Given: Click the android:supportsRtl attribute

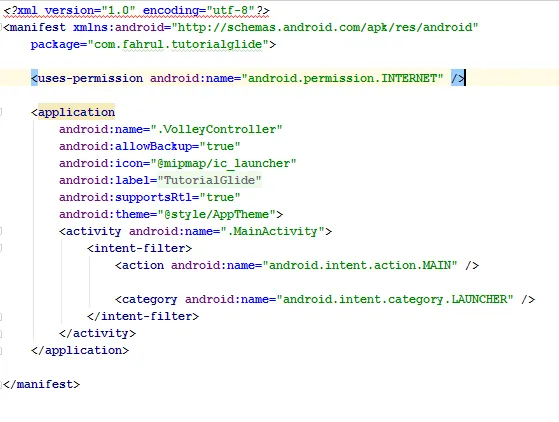Looking at the screenshot, I should (125, 197).
